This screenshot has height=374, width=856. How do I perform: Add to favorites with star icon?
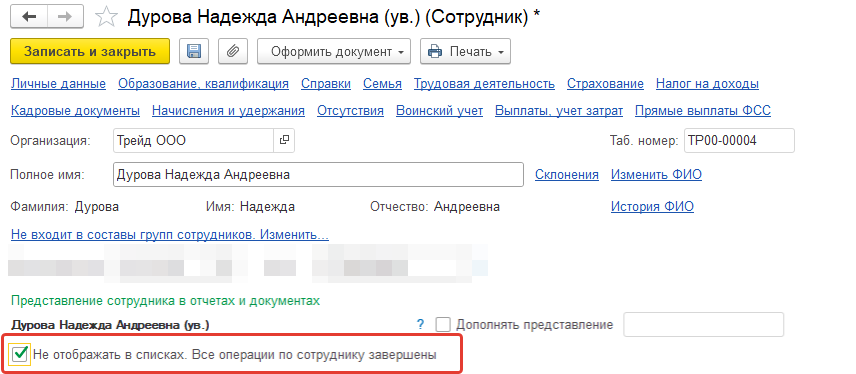click(x=106, y=17)
